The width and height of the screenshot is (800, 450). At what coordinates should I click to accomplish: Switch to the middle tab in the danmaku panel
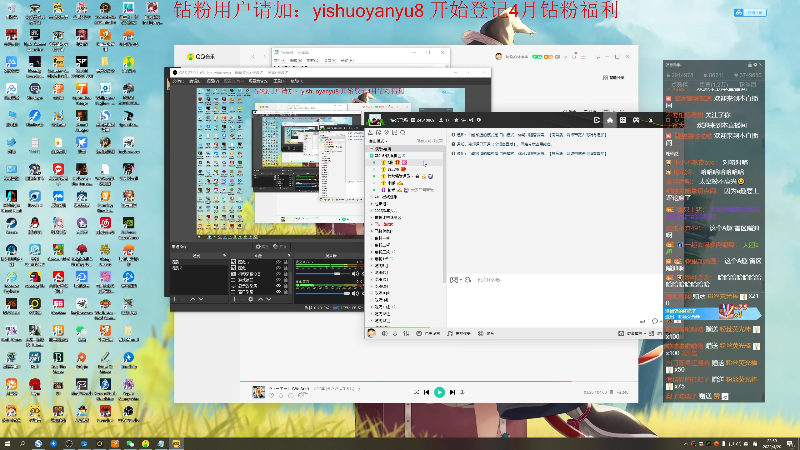click(x=714, y=85)
